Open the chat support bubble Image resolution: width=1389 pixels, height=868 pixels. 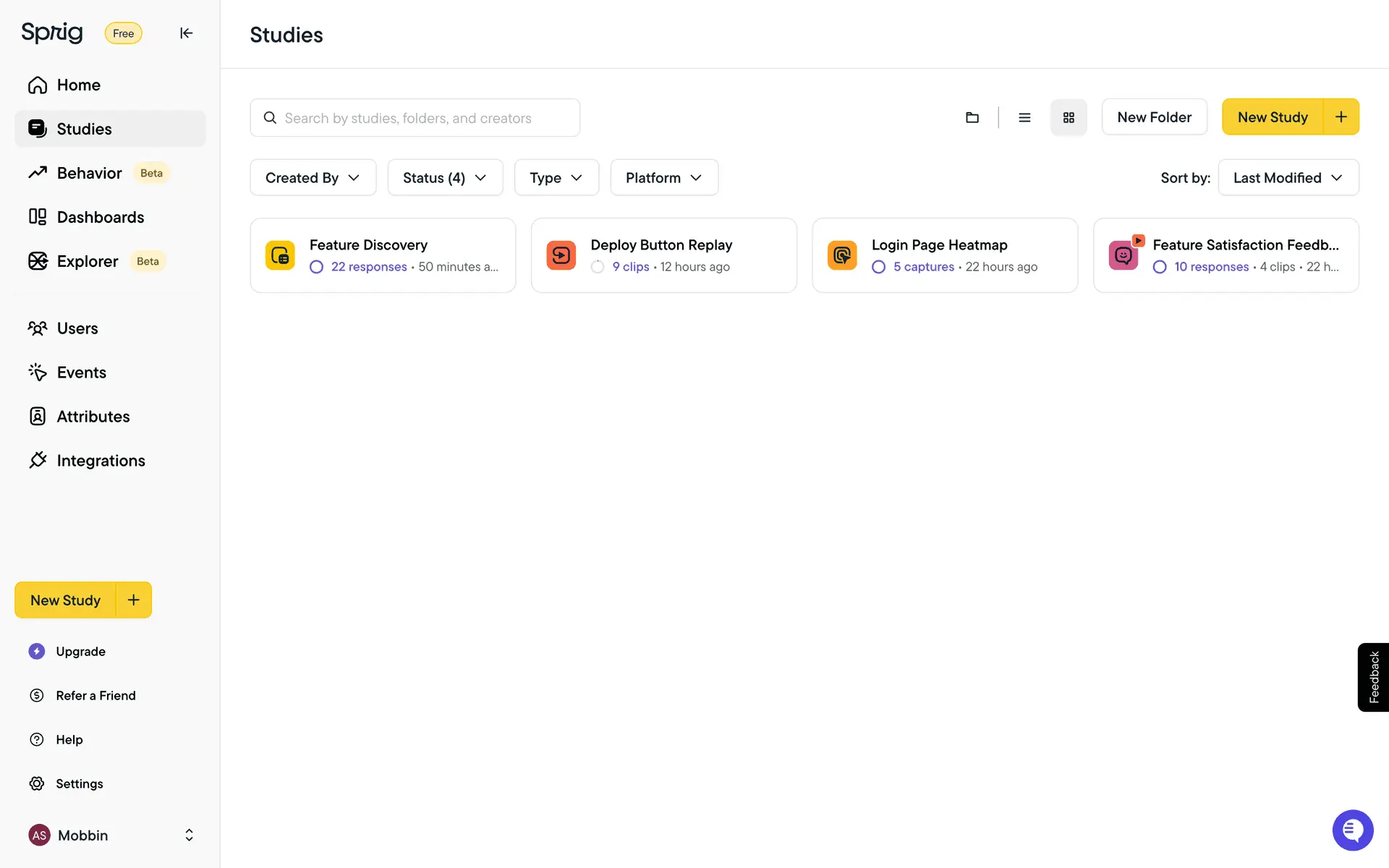click(1352, 830)
